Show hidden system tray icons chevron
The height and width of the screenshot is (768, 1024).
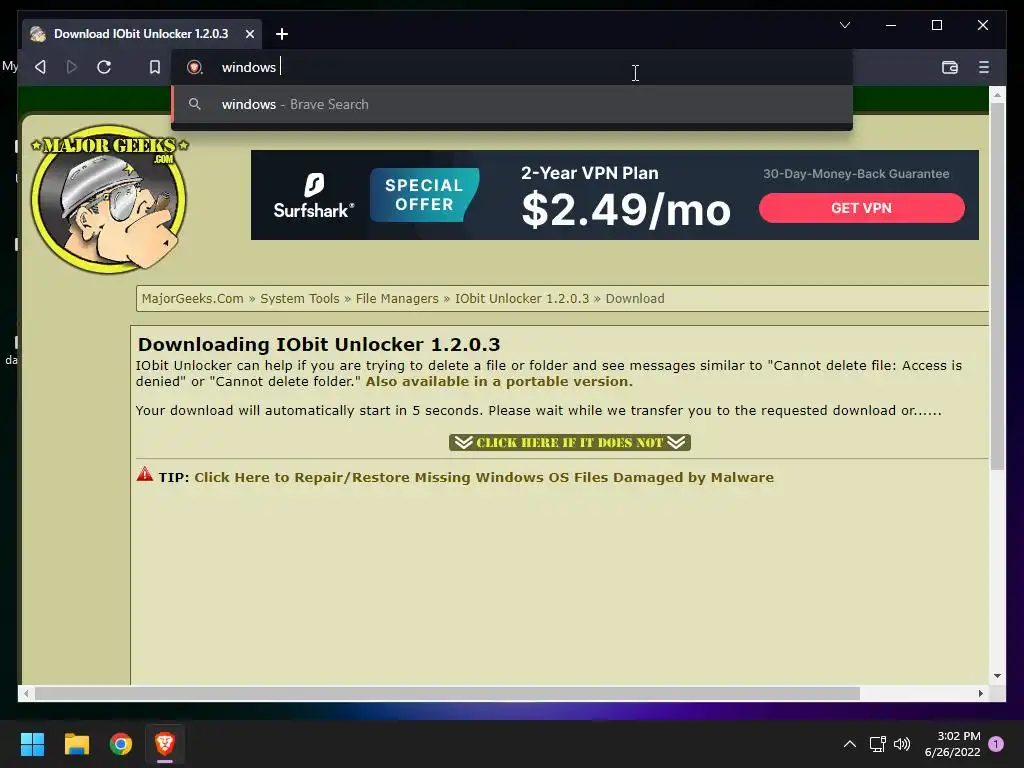tap(850, 744)
